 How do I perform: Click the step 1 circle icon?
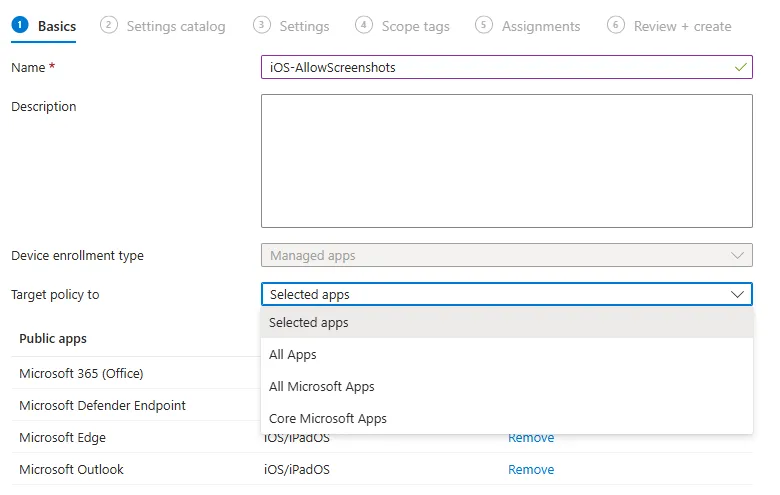(20, 24)
